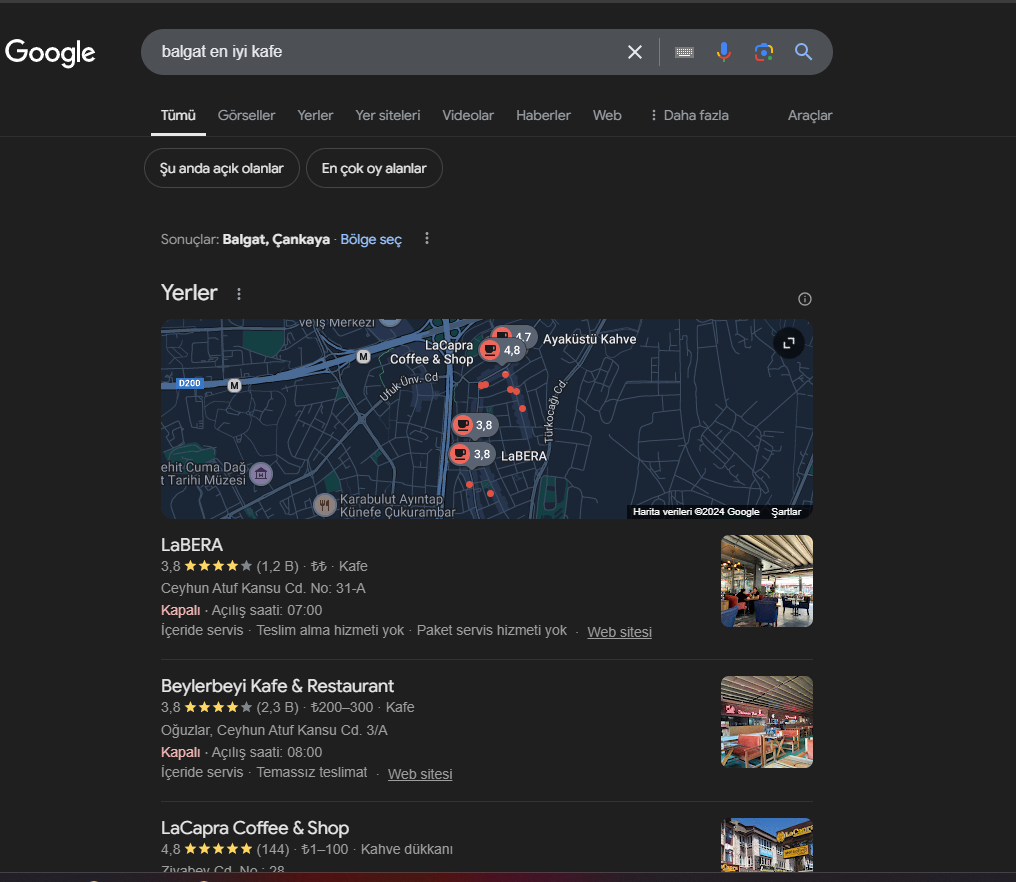Select the 4,7 Ayaküstü Kahve map pin
Image resolution: width=1016 pixels, height=882 pixels.
tap(523, 335)
